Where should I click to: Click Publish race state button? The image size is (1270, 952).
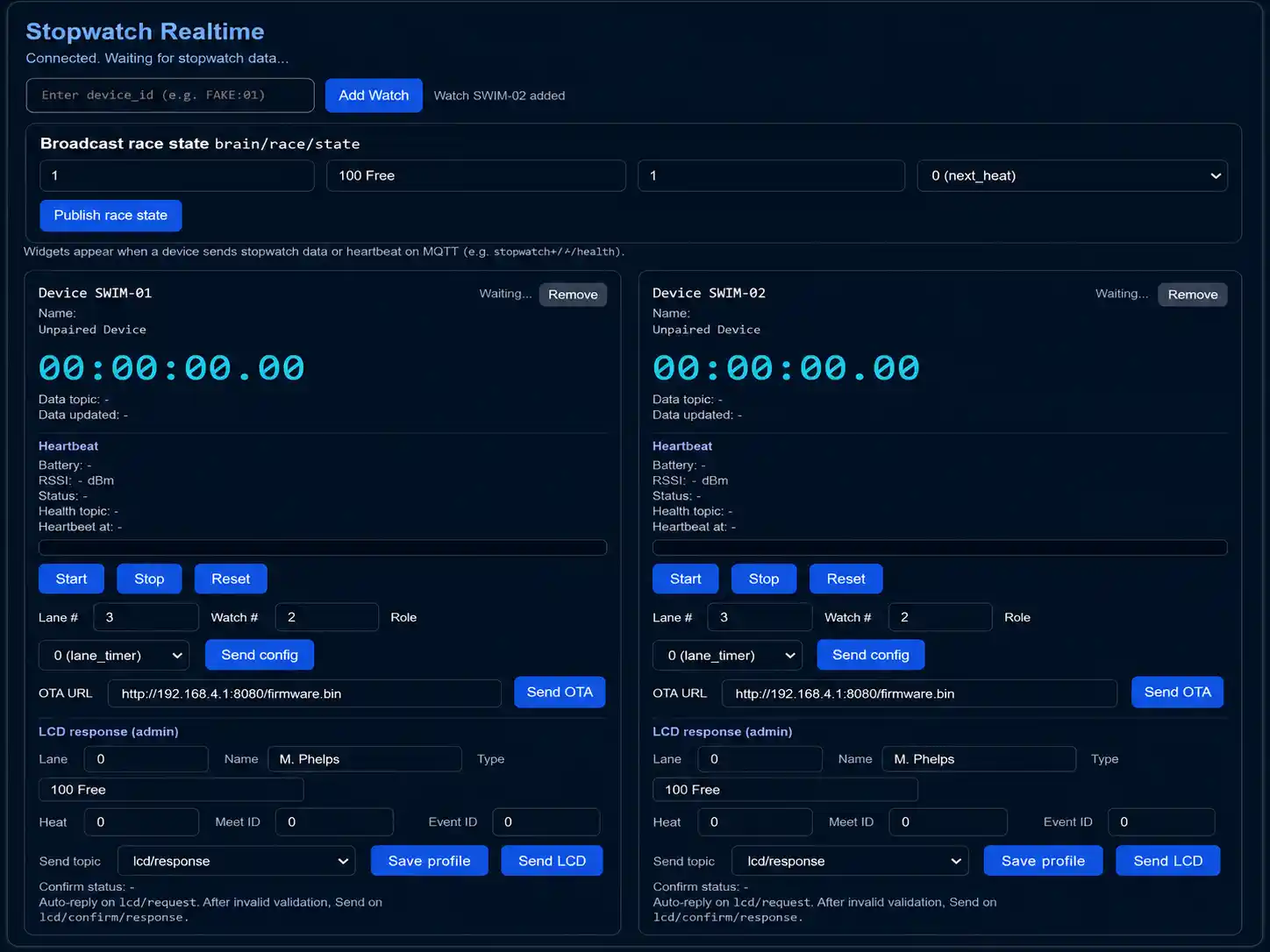(x=111, y=216)
